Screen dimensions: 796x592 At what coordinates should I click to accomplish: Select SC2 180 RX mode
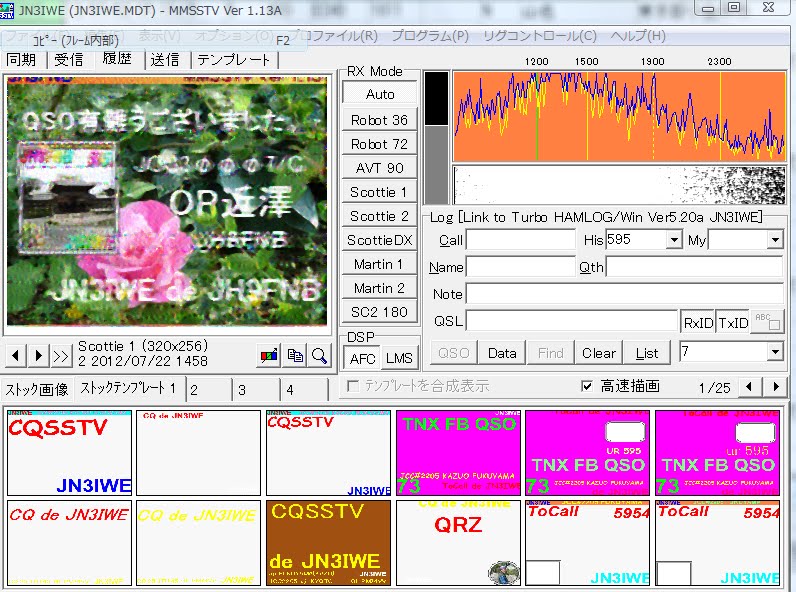380,312
